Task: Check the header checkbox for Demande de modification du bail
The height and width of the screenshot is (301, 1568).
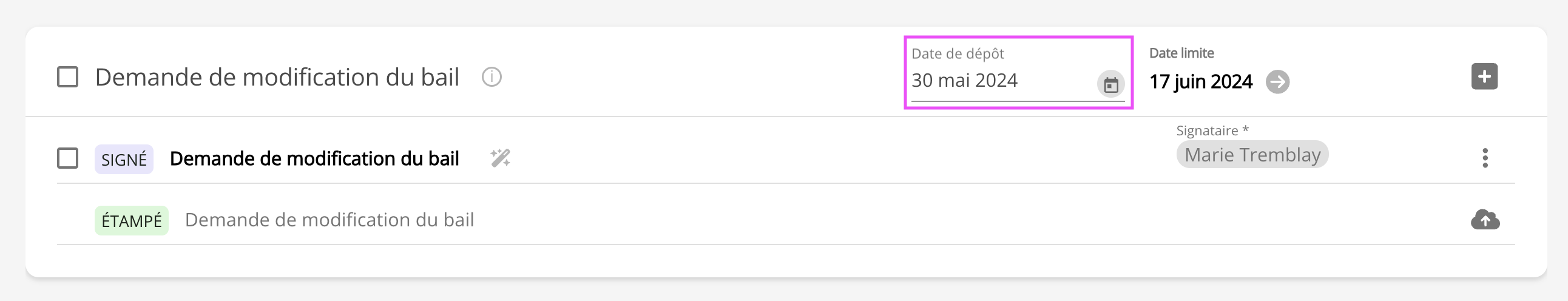Action: point(67,78)
